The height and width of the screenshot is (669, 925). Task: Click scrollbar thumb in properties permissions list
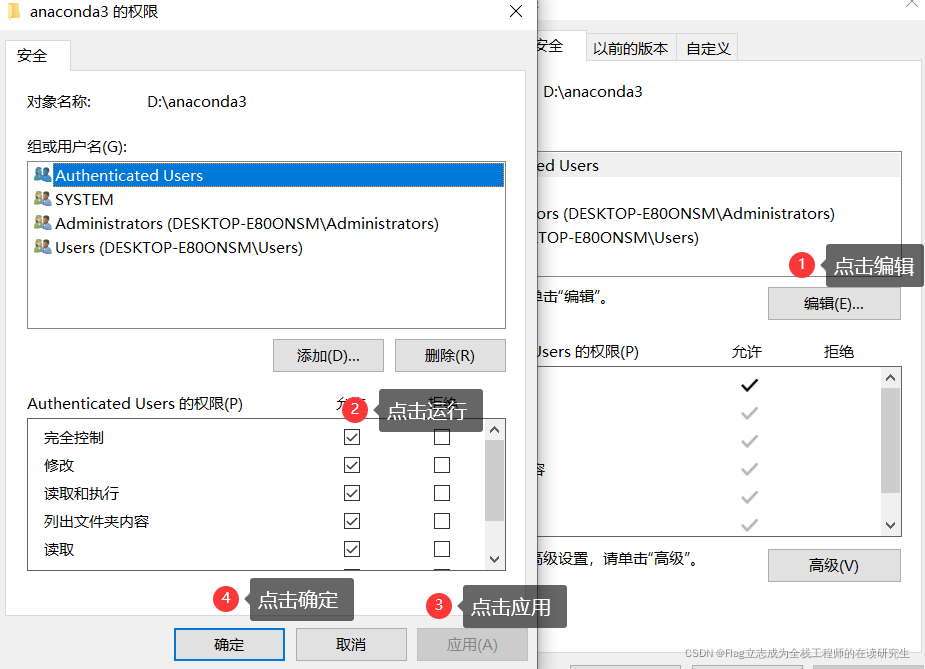(x=890, y=440)
